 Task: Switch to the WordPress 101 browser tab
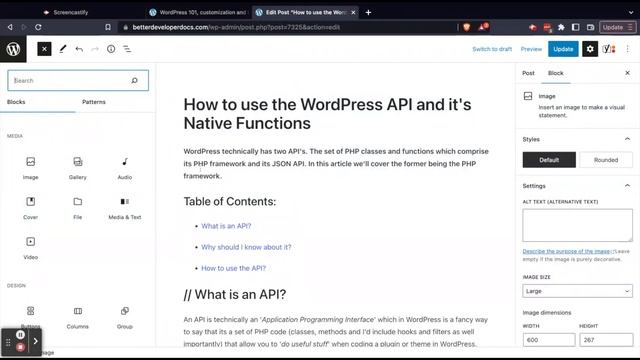pyautogui.click(x=198, y=12)
